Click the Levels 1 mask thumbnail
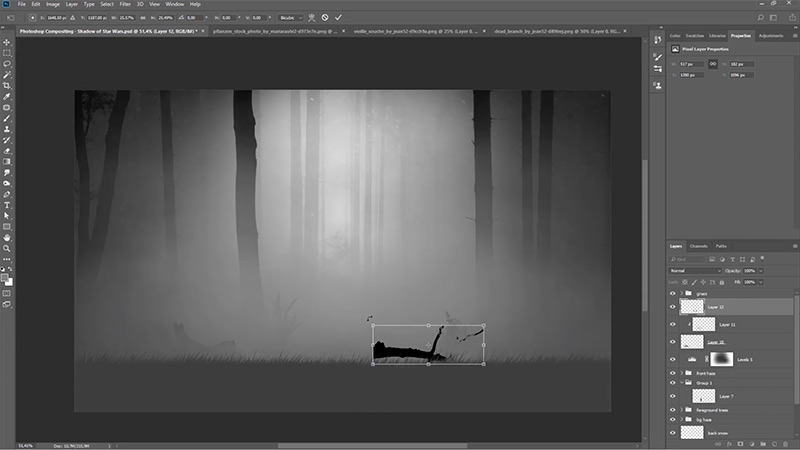 pos(721,359)
